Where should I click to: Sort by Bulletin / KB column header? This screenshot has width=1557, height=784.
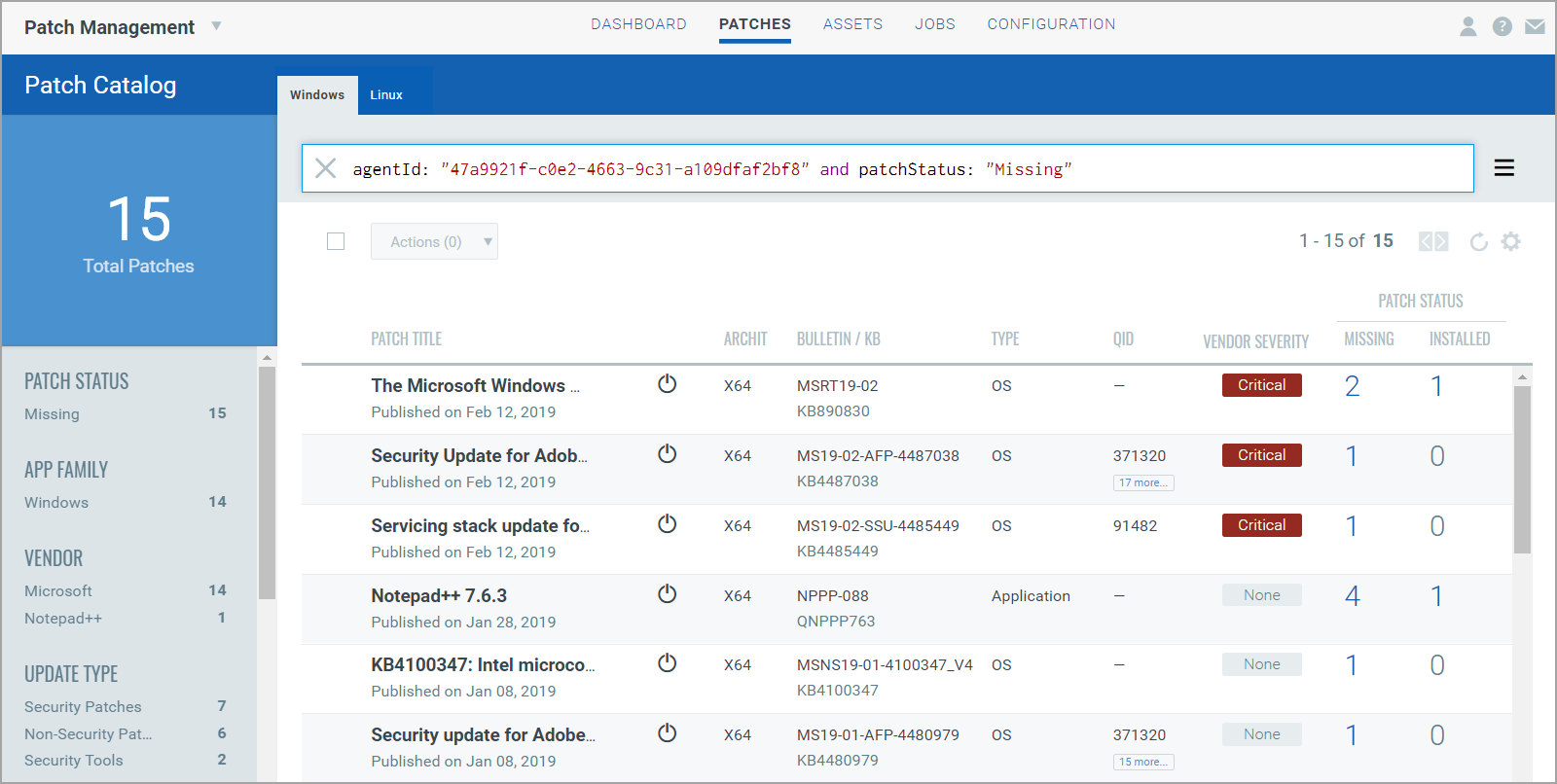tap(838, 339)
